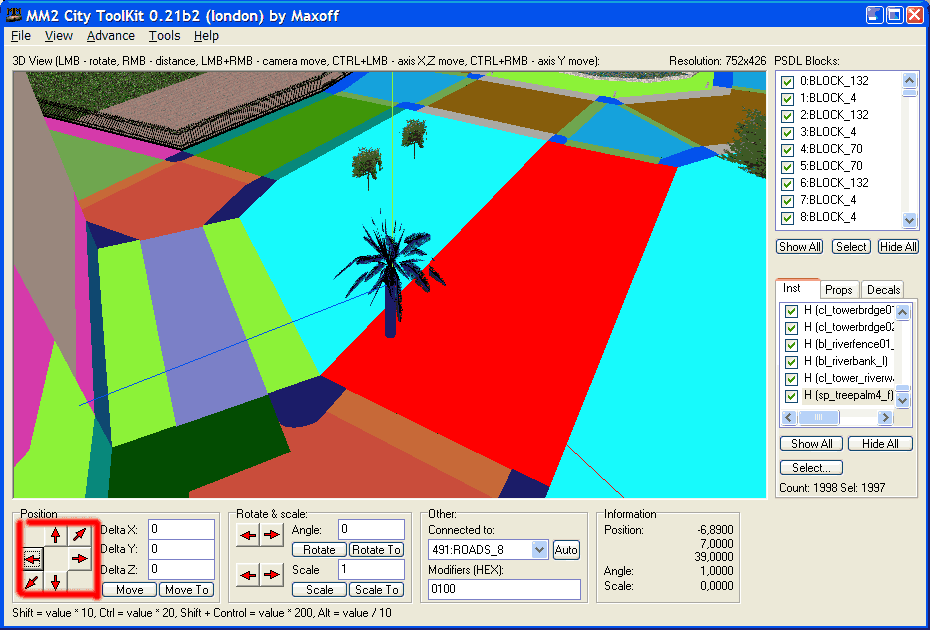Switch to the Props tab
The image size is (930, 630).
click(839, 290)
